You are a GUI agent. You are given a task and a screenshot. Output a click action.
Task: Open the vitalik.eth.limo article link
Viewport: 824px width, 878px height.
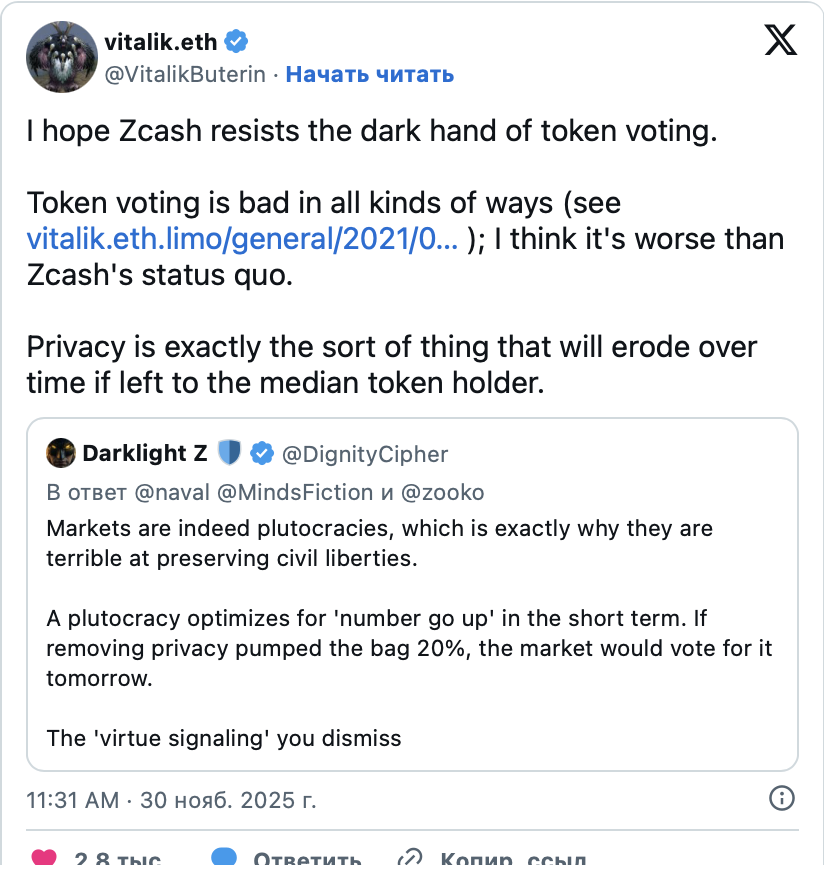pyautogui.click(x=243, y=238)
